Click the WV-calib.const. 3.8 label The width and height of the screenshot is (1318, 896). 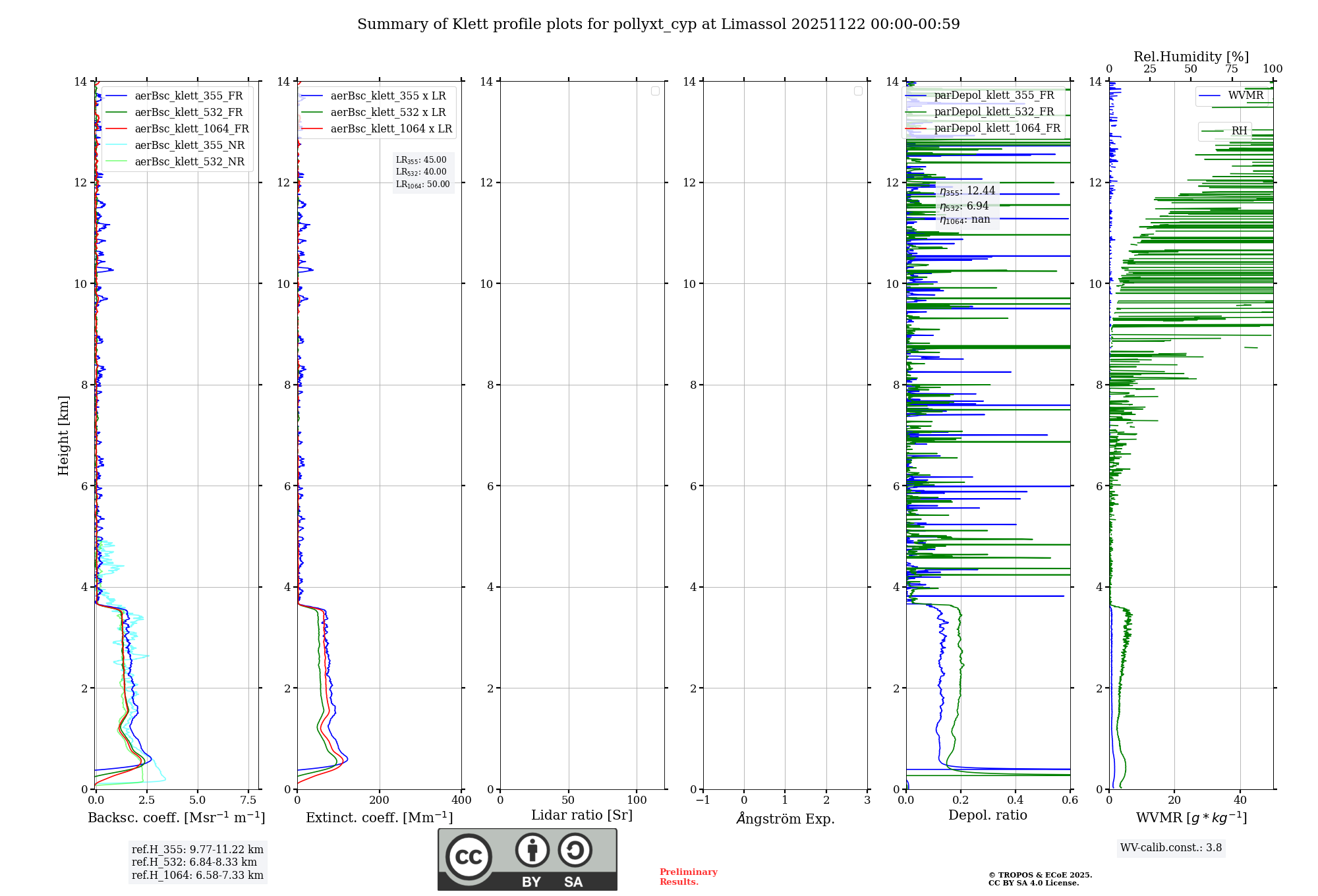(1170, 848)
